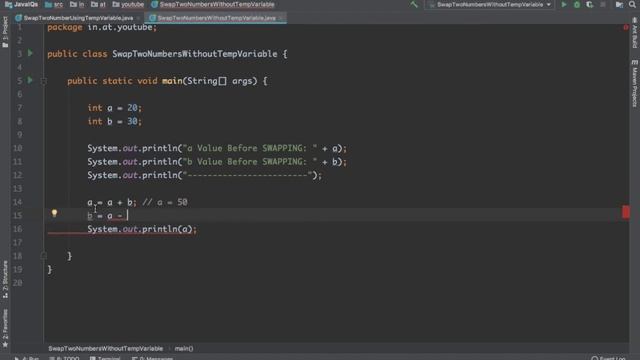Click run gutter arrow beside class declaration

pos(30,53)
